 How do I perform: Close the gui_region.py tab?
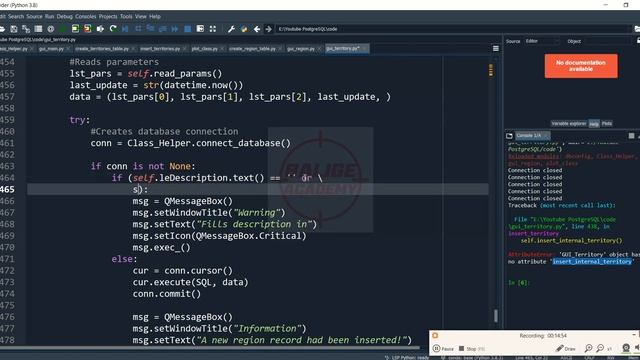pos(319,49)
